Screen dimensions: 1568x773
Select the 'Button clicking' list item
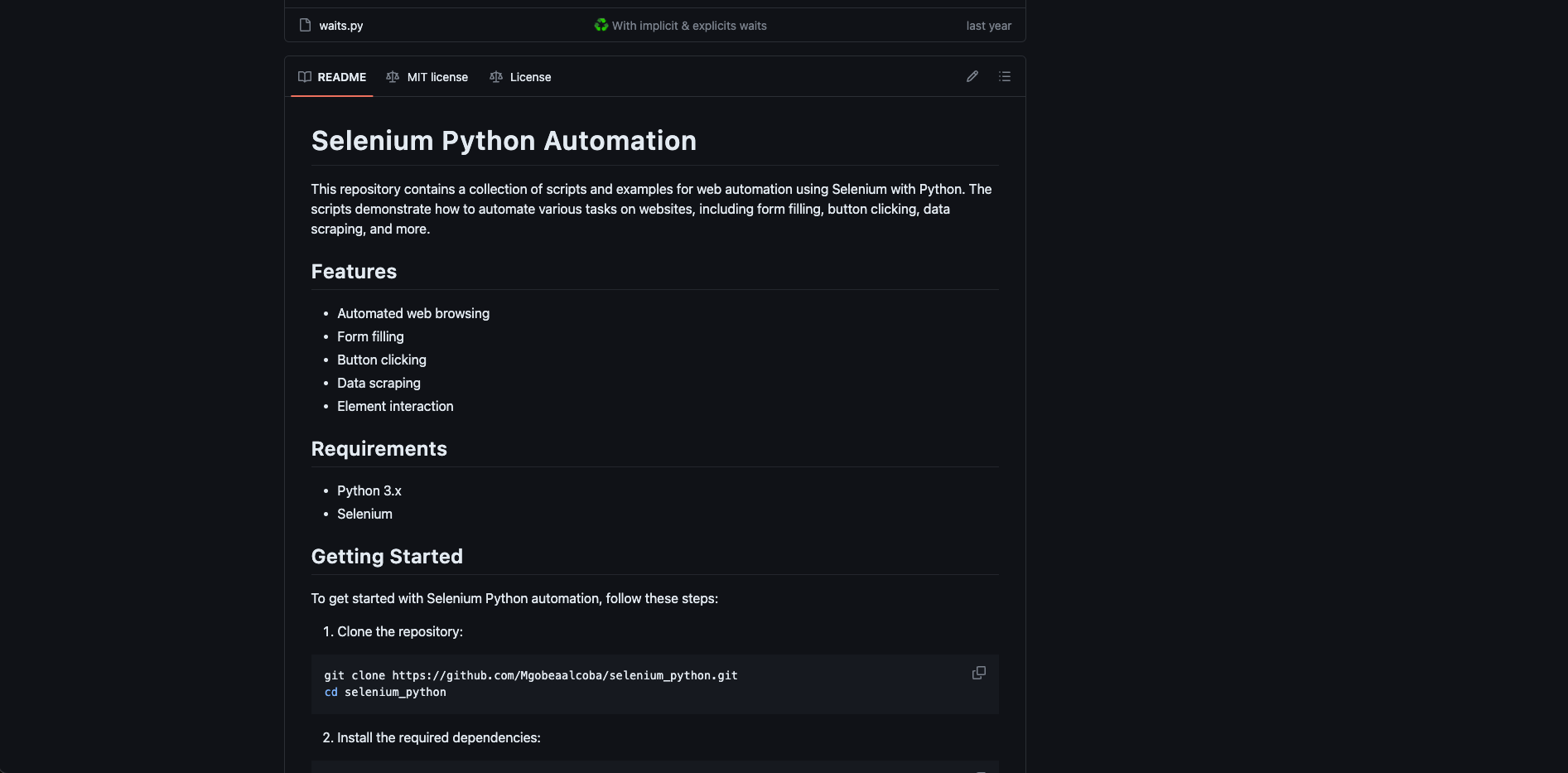coord(382,360)
